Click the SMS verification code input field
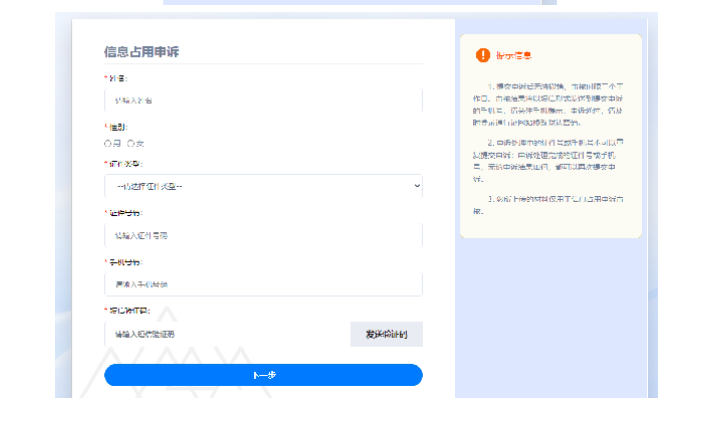Image resolution: width=705 pixels, height=423 pixels. click(x=227, y=334)
